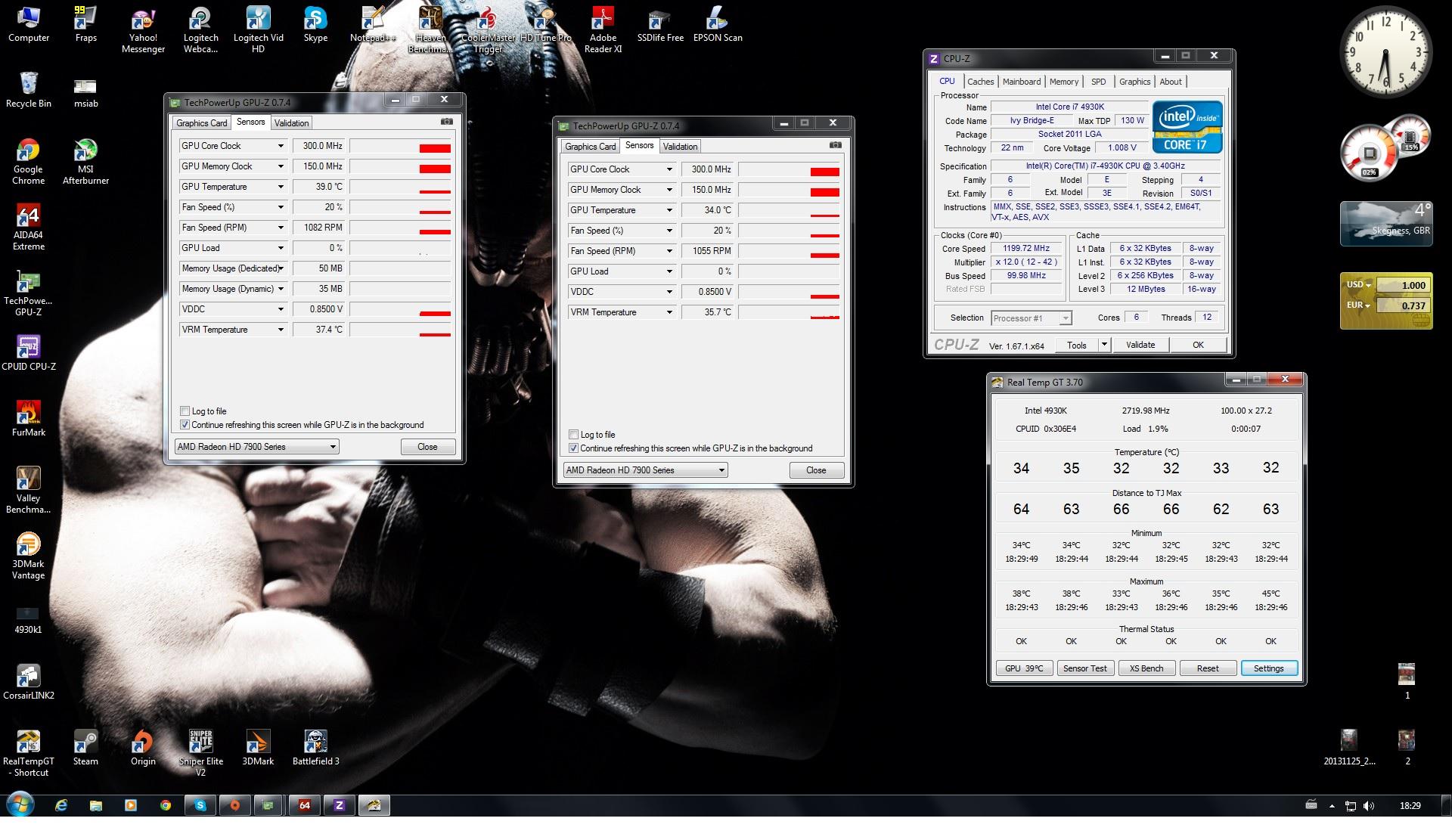Expand GPU Core Clock dropdown in left GPU-Z
Viewport: 1452px width, 840px height.
tap(281, 146)
